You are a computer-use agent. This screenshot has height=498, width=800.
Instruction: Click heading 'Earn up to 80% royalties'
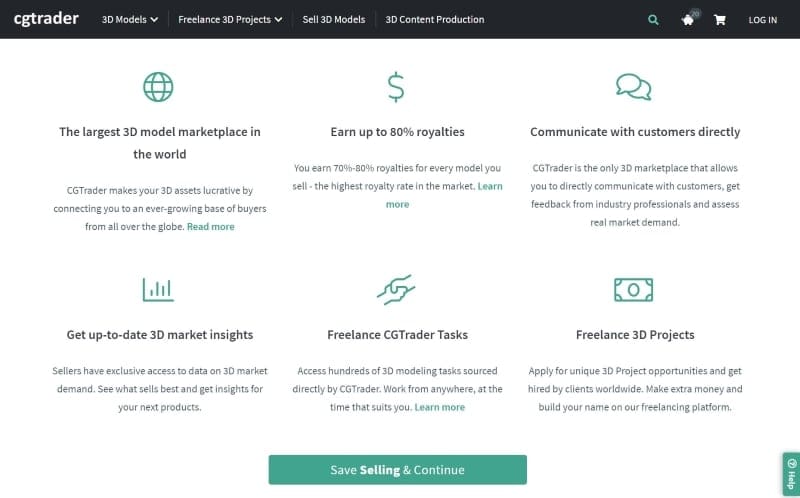click(x=397, y=132)
